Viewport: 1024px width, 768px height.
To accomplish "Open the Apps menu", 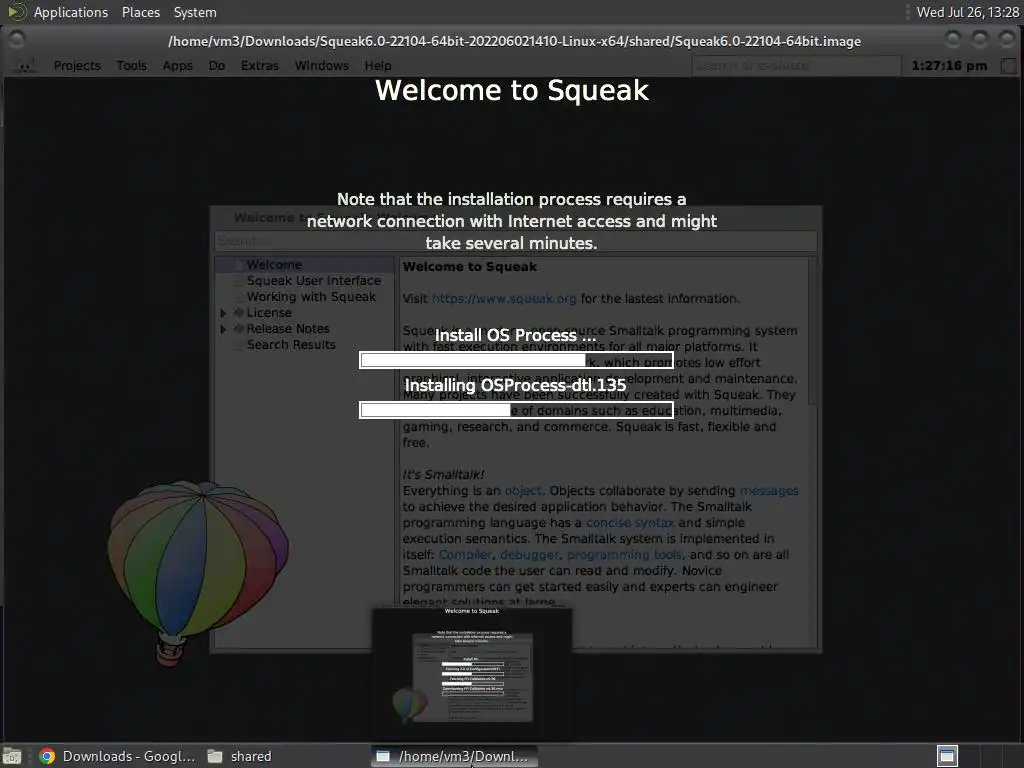I will [x=178, y=66].
